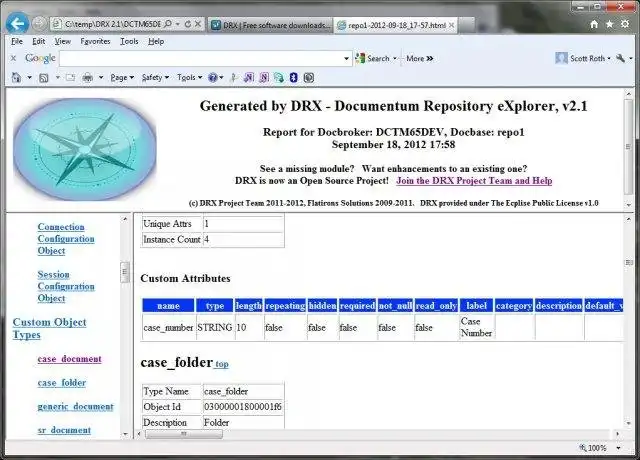Image resolution: width=640 pixels, height=460 pixels.
Task: Close the Google toolbar with X
Action: (x=13, y=58)
